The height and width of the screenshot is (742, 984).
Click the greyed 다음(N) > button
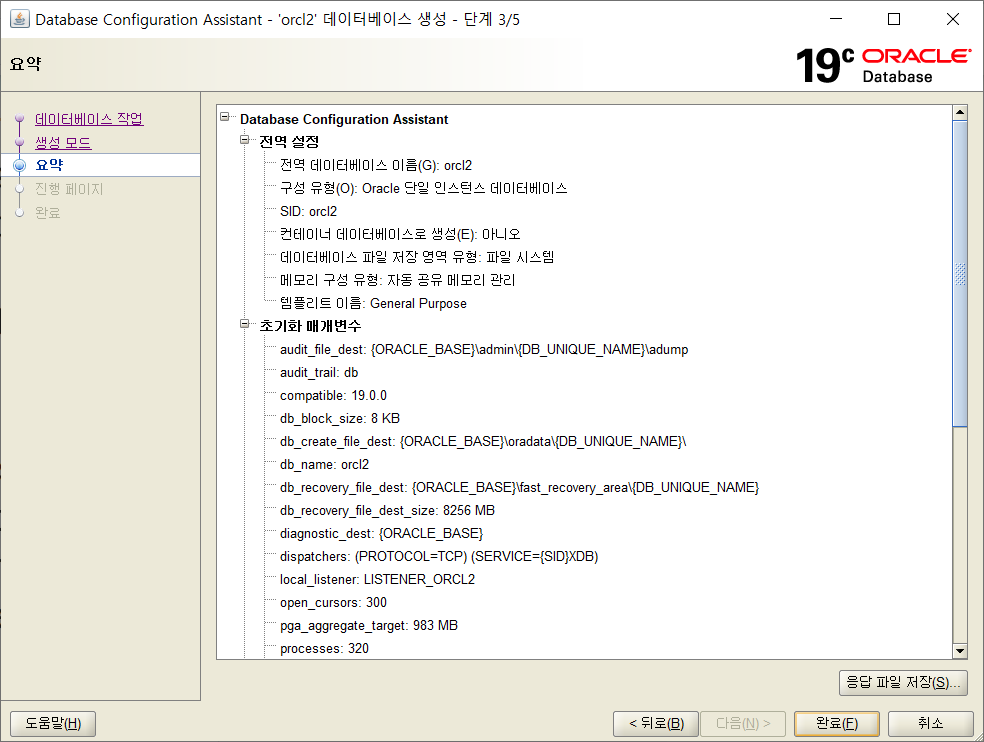[x=743, y=724]
